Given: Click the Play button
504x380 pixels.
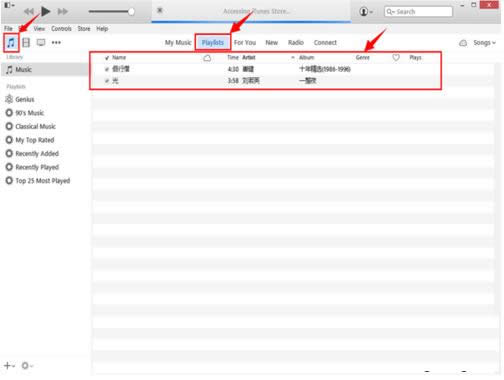Looking at the screenshot, I should [x=45, y=12].
